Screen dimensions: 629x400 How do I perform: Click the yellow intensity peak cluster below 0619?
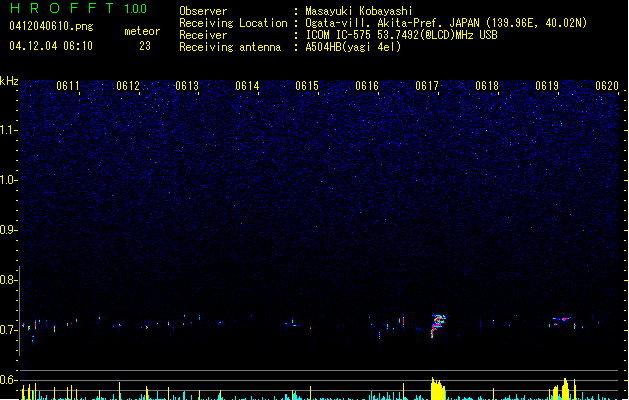click(x=564, y=389)
